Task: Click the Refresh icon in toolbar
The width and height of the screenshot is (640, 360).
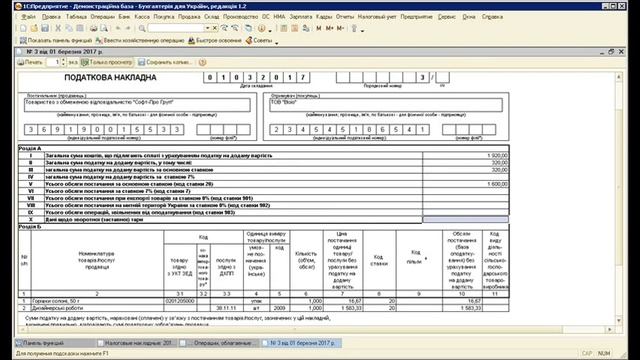Action: point(249,28)
